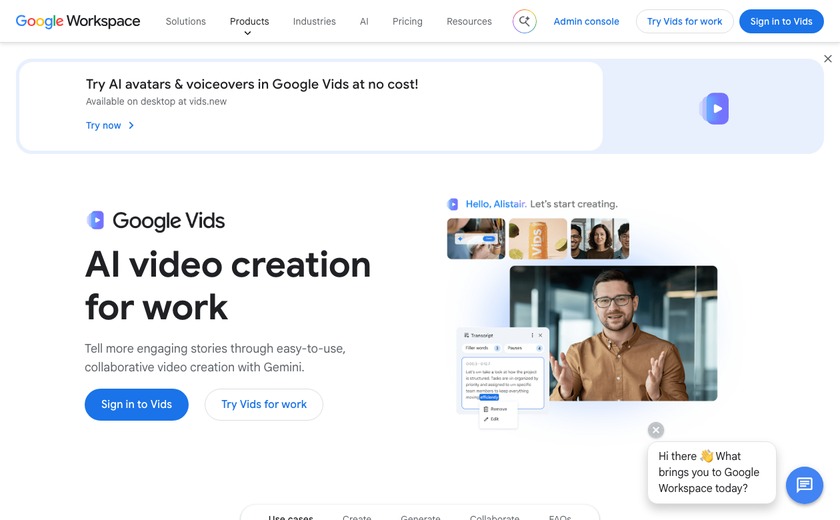The width and height of the screenshot is (840, 520).
Task: Click header Sign in to Vids button
Action: (781, 21)
